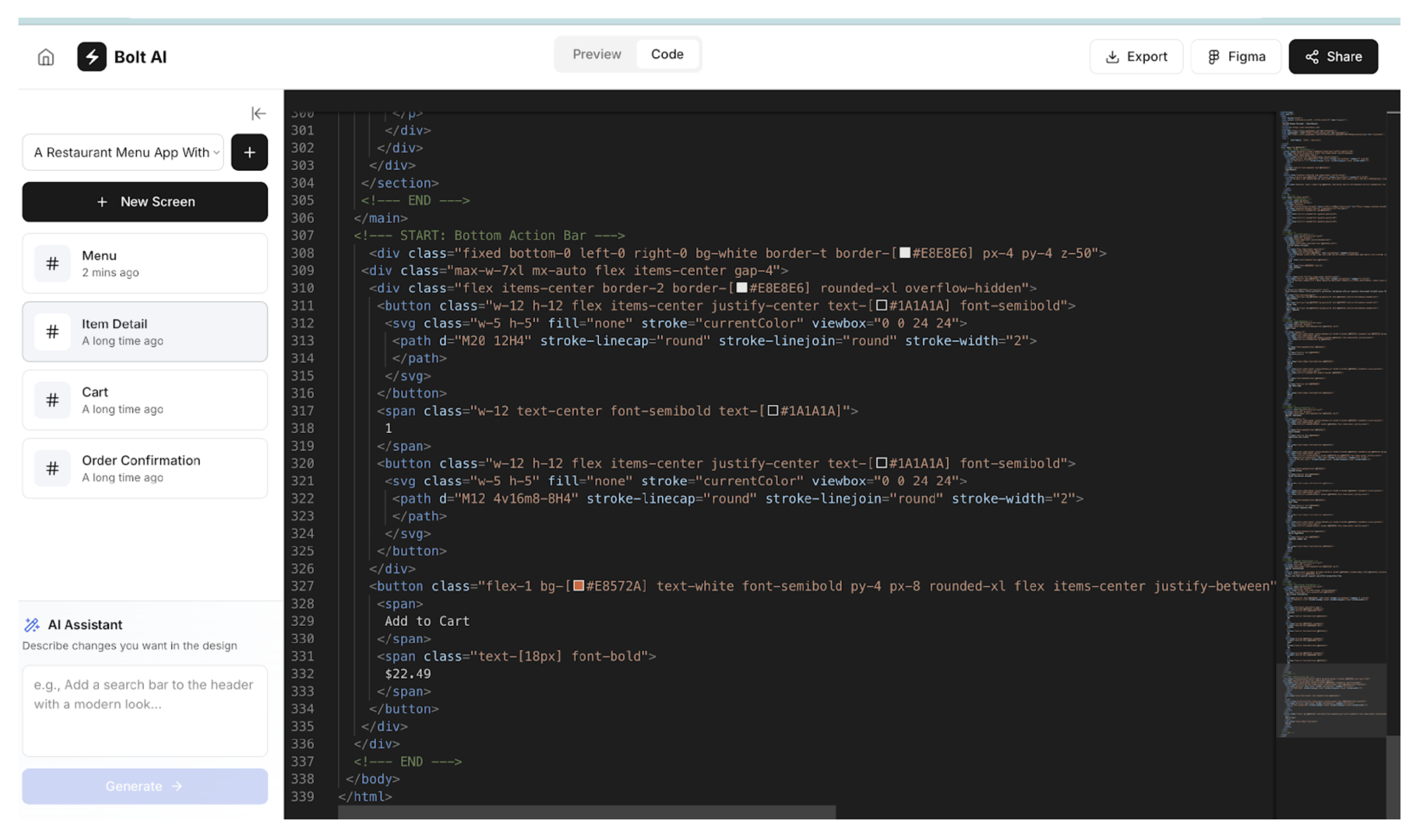
Task: Click the hash icon beside Order Confirmation
Action: [52, 469]
